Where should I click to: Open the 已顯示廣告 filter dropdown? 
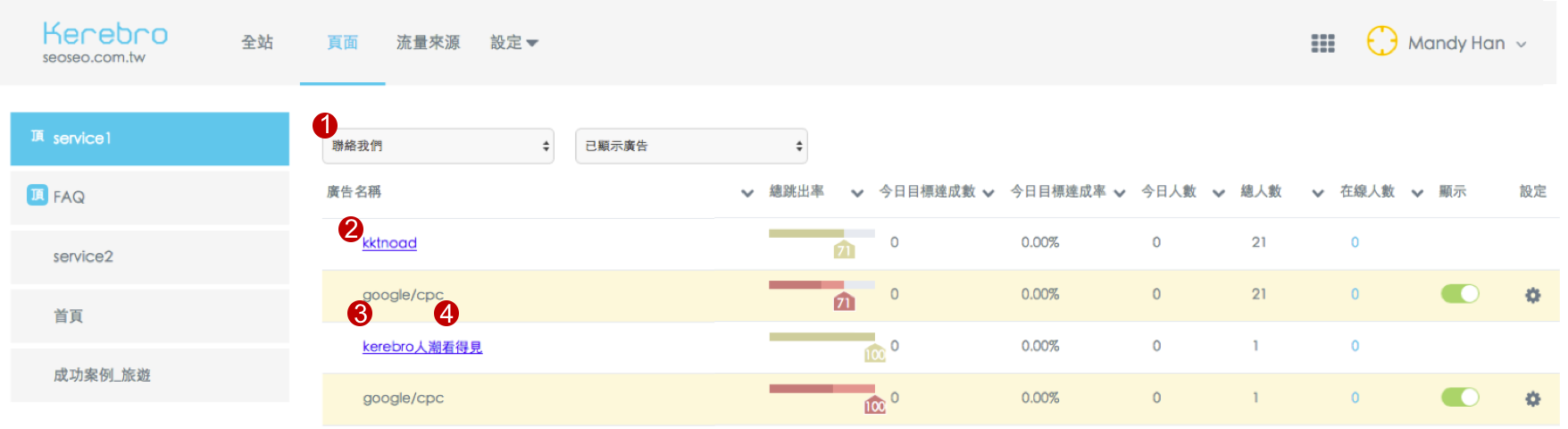click(x=691, y=146)
